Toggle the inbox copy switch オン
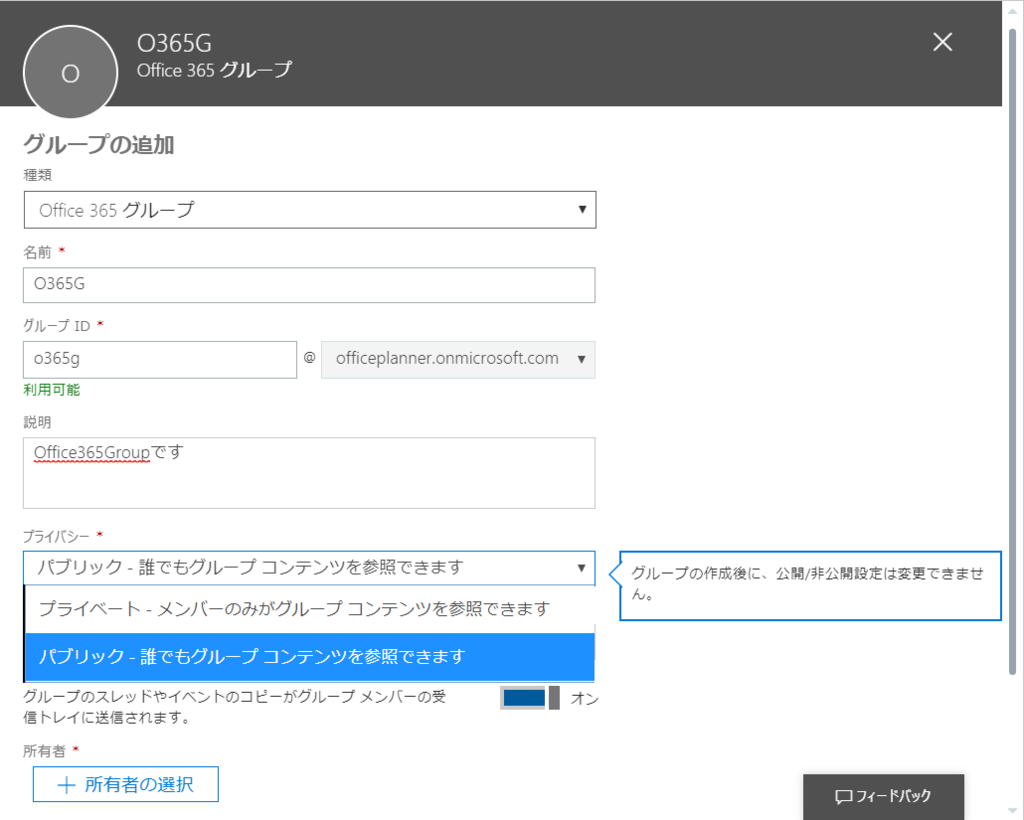The width and height of the screenshot is (1024, 820). point(530,698)
